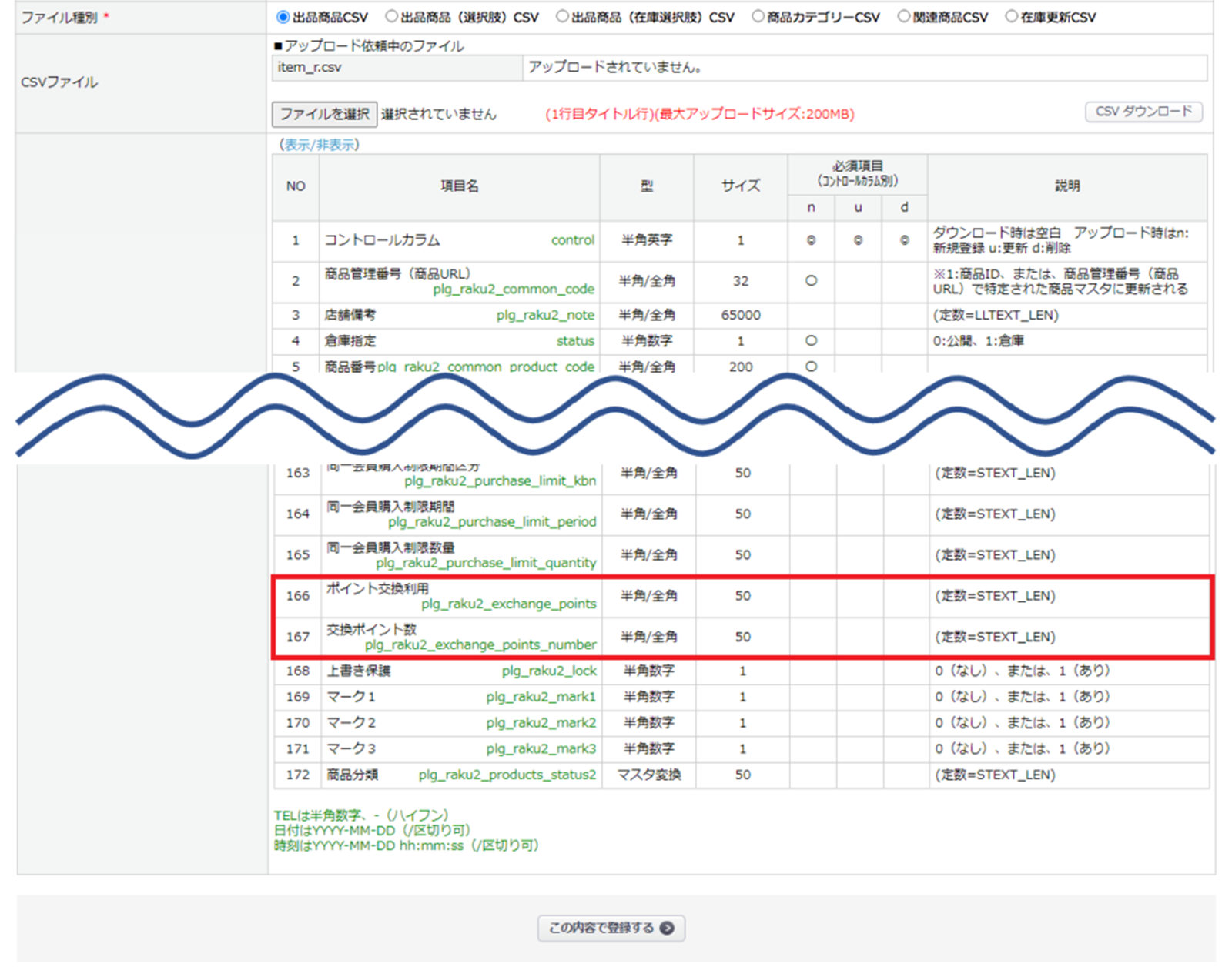1232x974 pixels.
Task: Pick the 関連商品CSV file type
Action: [x=904, y=17]
